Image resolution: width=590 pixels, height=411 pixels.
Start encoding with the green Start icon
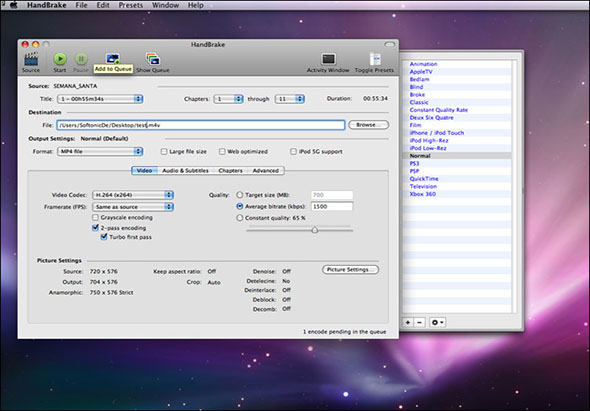click(x=60, y=59)
